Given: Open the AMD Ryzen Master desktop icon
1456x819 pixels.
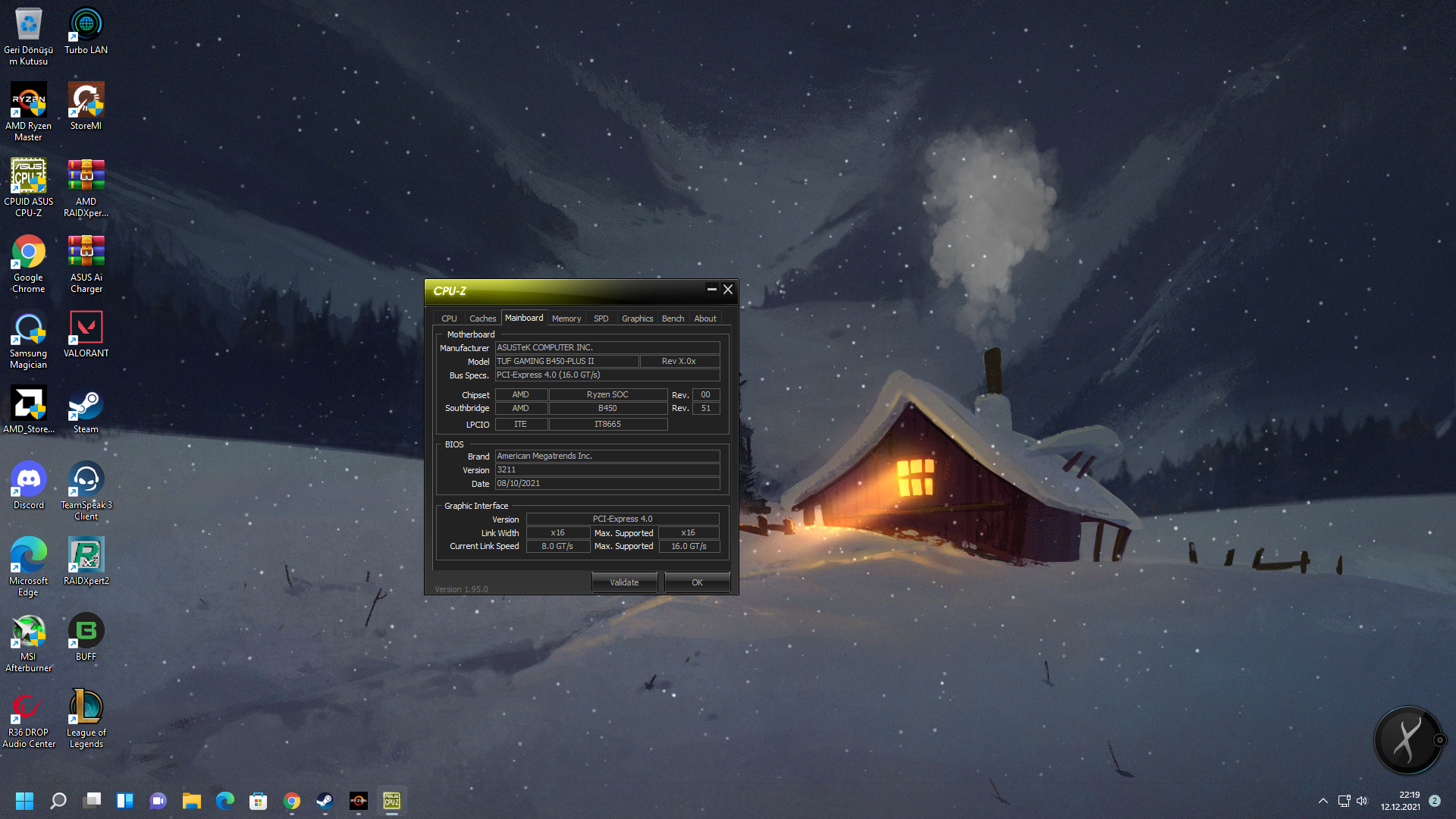Looking at the screenshot, I should pyautogui.click(x=28, y=101).
